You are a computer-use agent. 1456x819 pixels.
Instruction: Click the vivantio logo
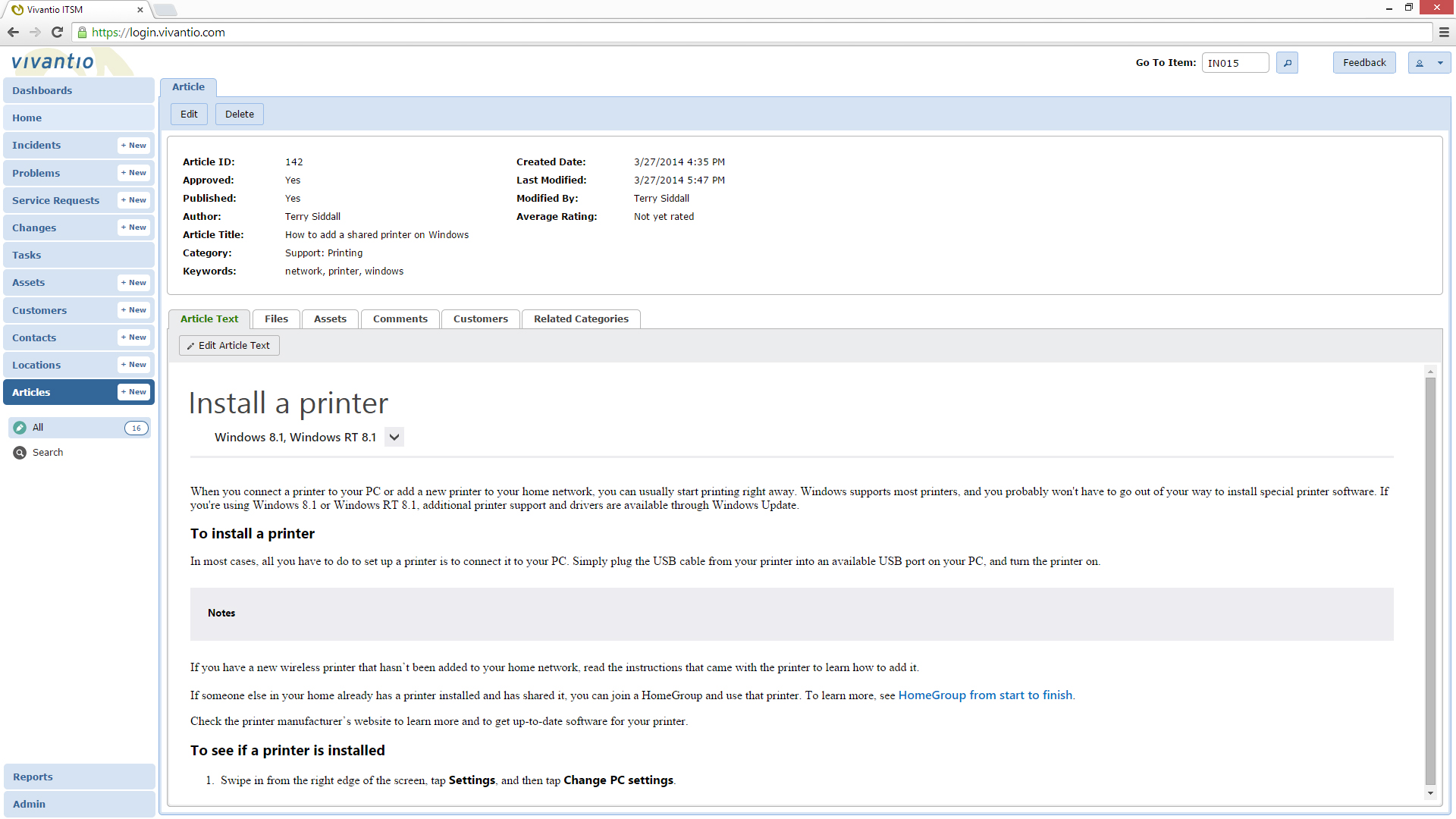(53, 61)
